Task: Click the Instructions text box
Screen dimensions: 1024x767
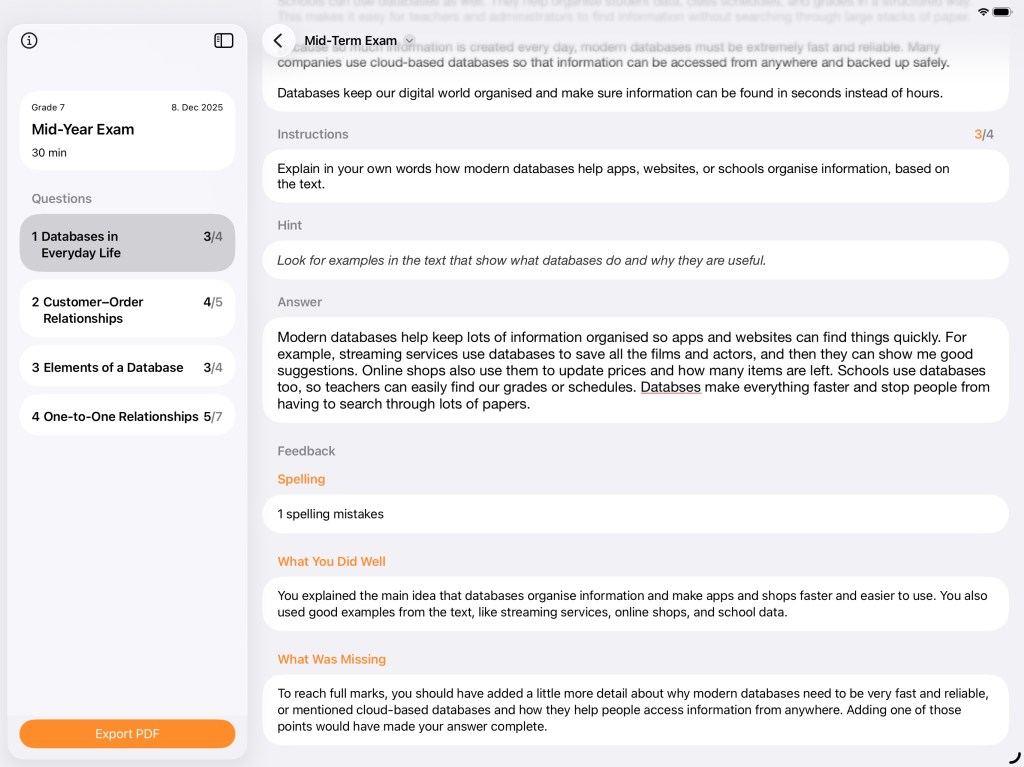Action: click(635, 176)
